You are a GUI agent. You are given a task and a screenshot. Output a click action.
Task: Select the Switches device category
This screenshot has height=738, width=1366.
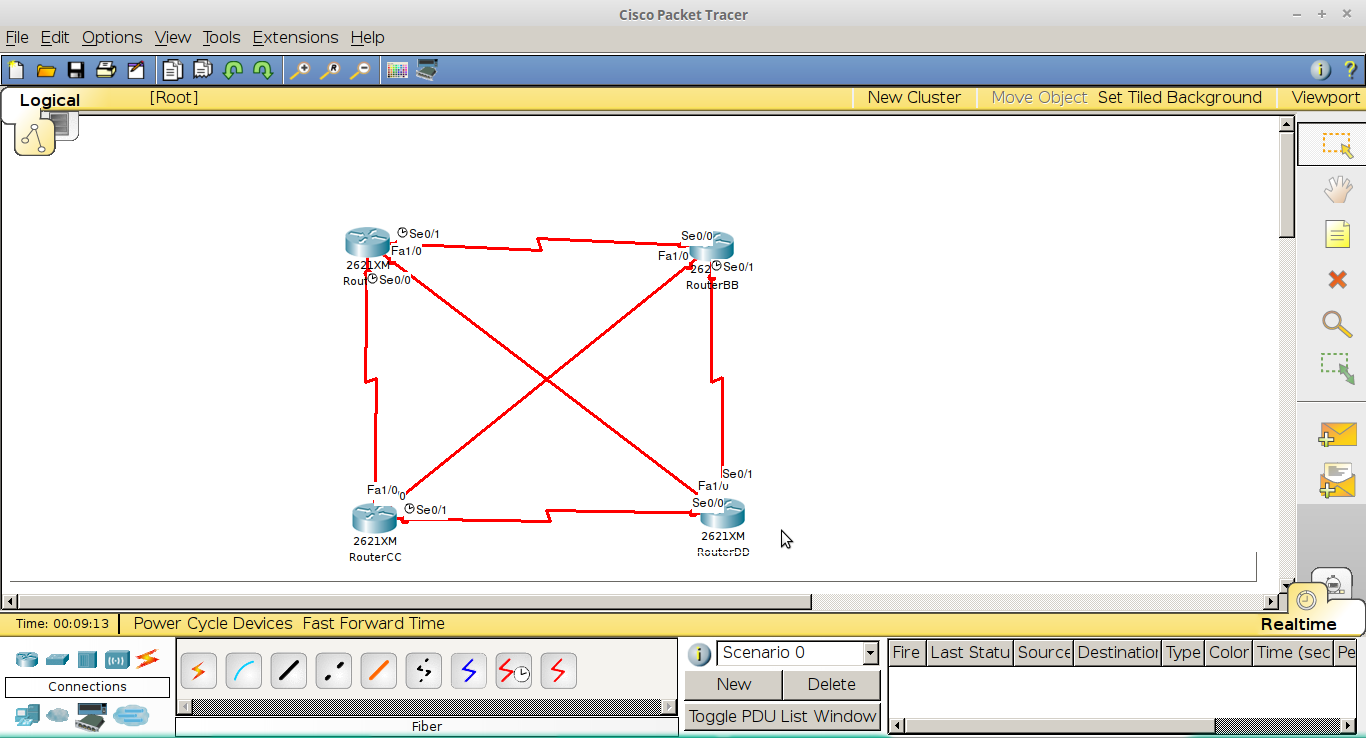point(57,659)
